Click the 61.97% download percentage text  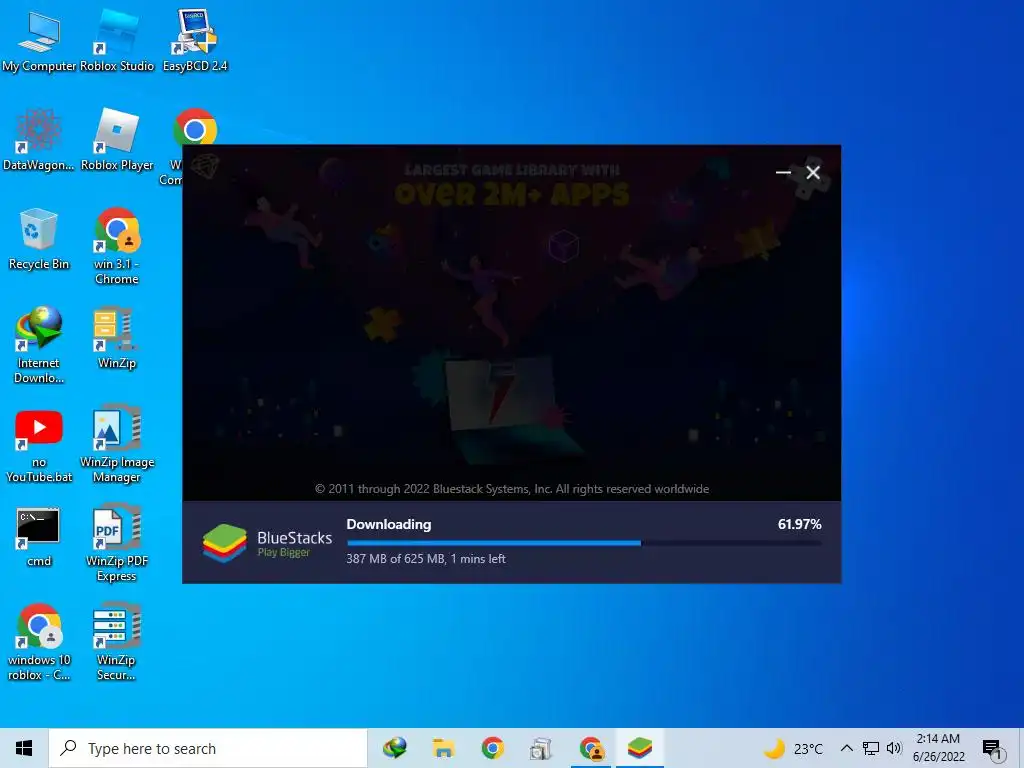(x=799, y=524)
